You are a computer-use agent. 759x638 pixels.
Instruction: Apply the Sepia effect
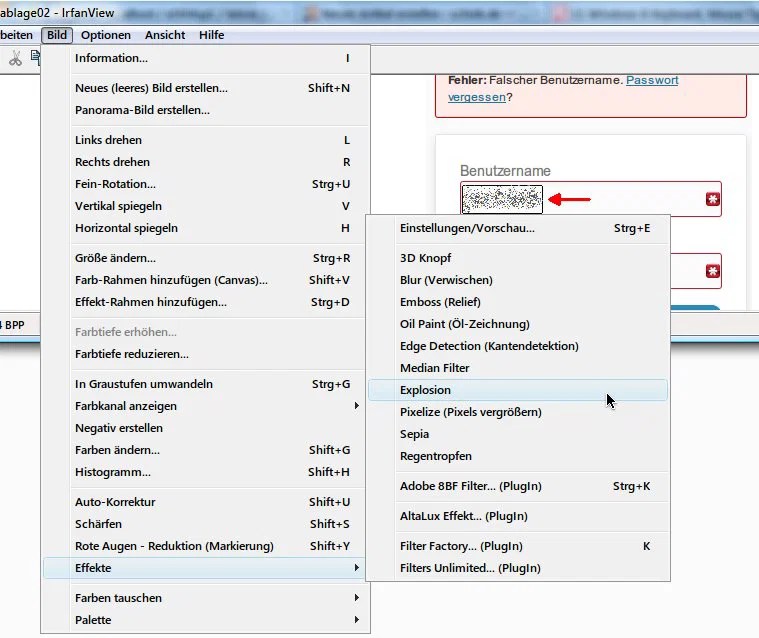pos(518,434)
